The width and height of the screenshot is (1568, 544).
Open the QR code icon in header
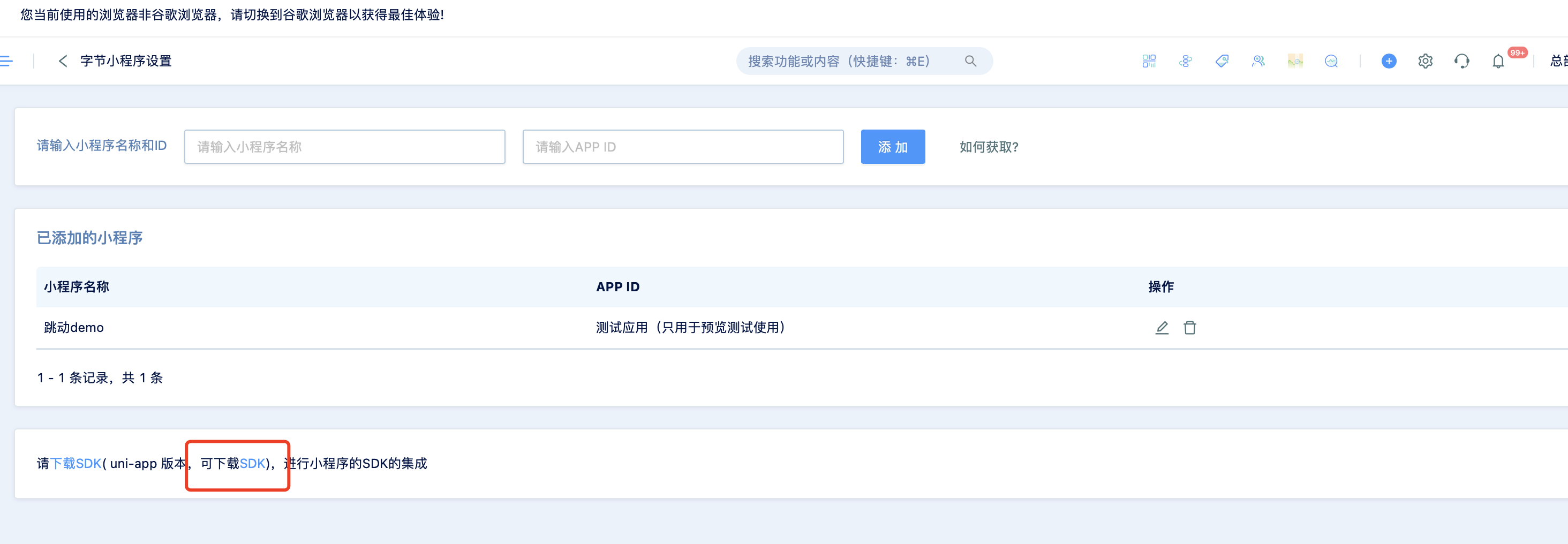(x=1149, y=61)
